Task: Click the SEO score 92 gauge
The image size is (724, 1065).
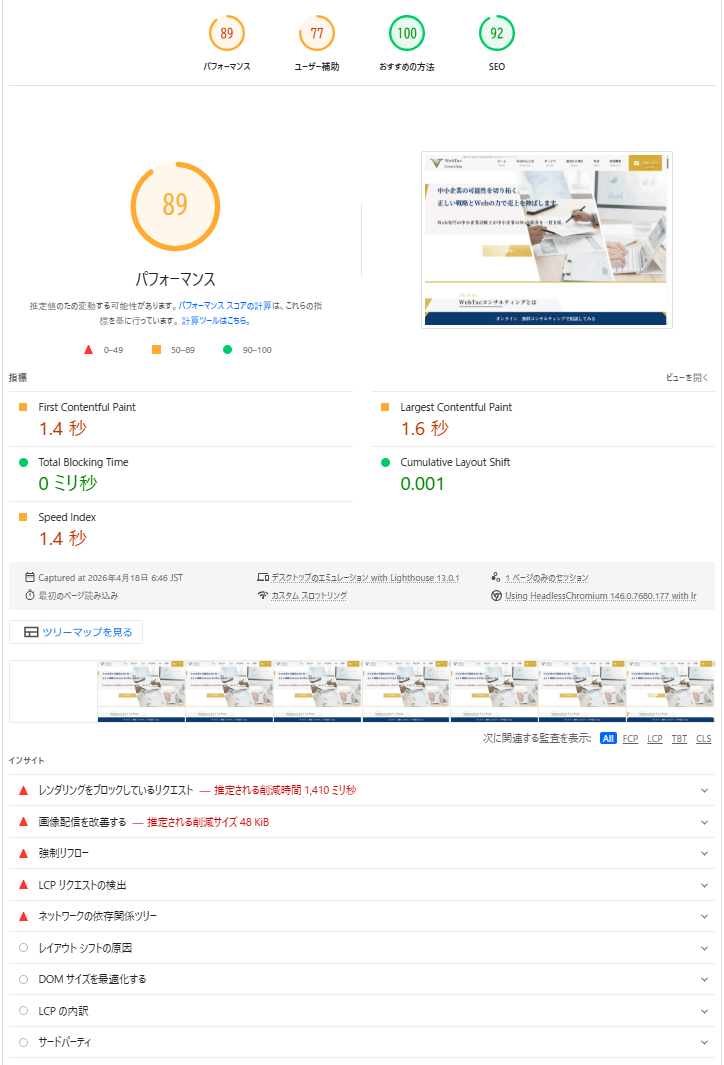Action: coord(497,33)
